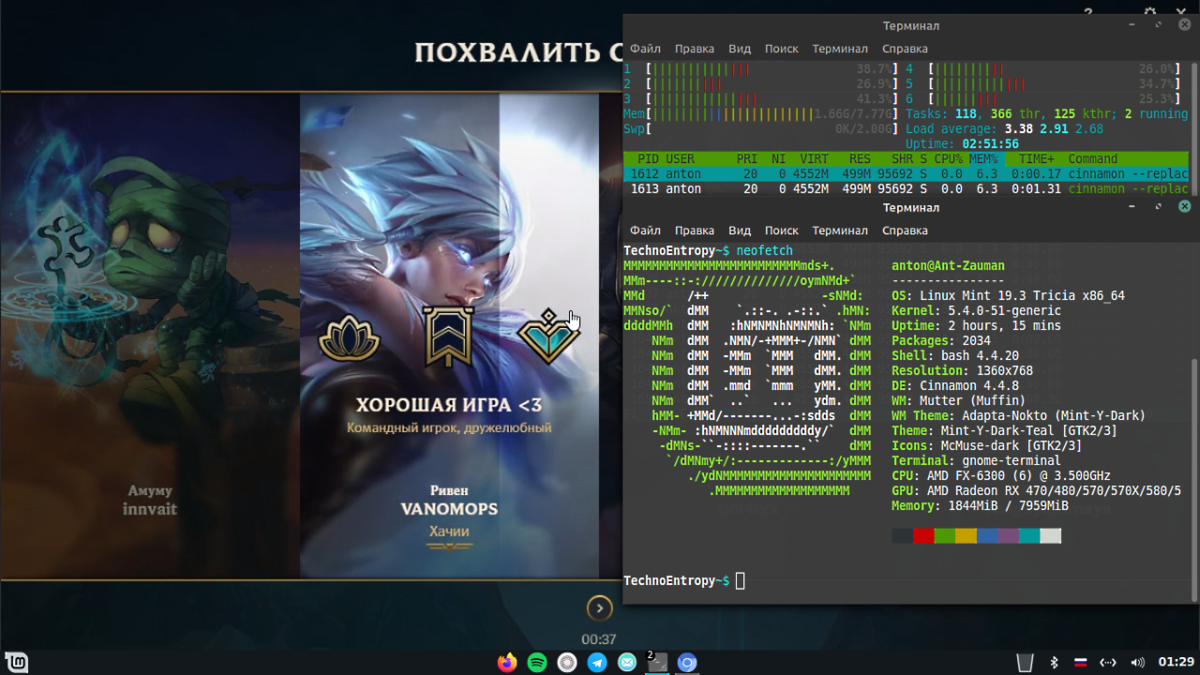This screenshot has height=675, width=1200.
Task: Open the white circular app next to Spotify
Action: point(567,662)
